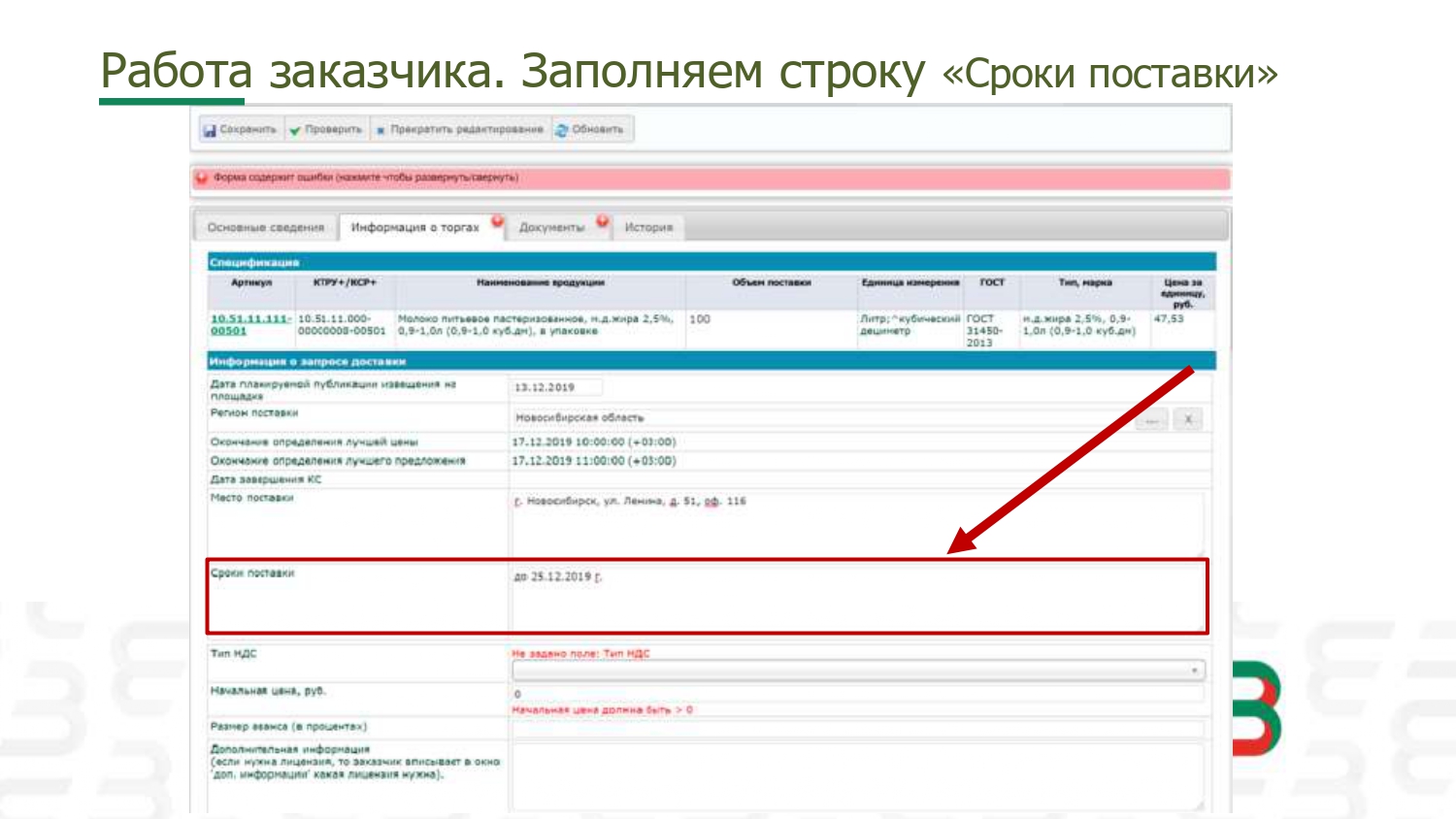
Task: Click the Сохранить (Save) toolbar button
Action: (240, 130)
